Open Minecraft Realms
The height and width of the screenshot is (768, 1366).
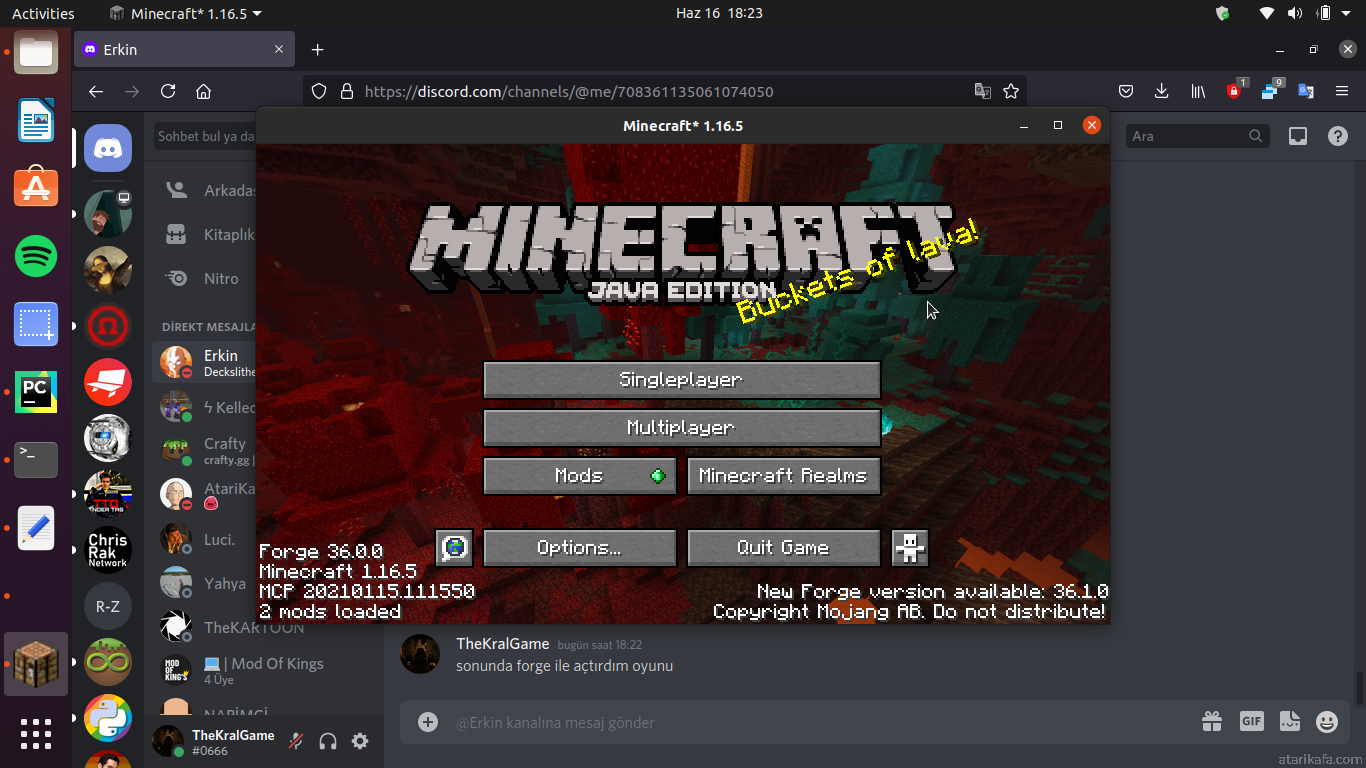tap(784, 476)
